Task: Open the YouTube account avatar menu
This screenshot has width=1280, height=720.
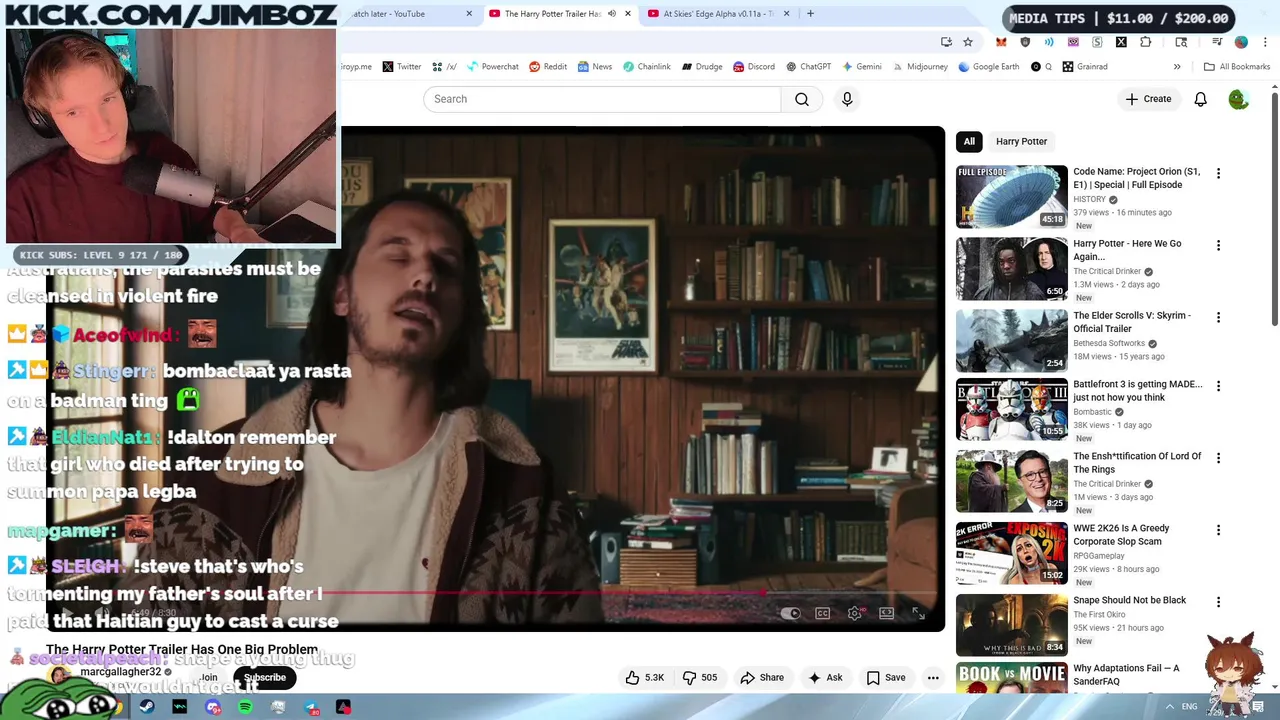Action: (1238, 99)
